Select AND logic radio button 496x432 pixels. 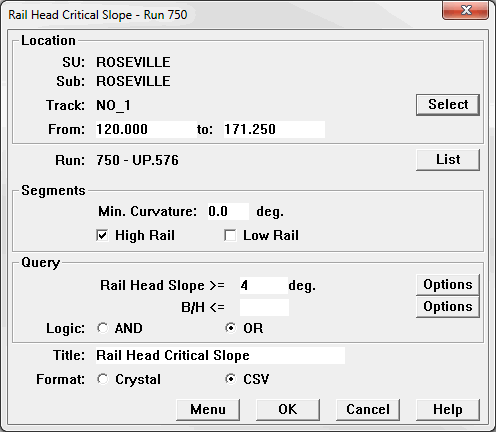click(x=102, y=328)
